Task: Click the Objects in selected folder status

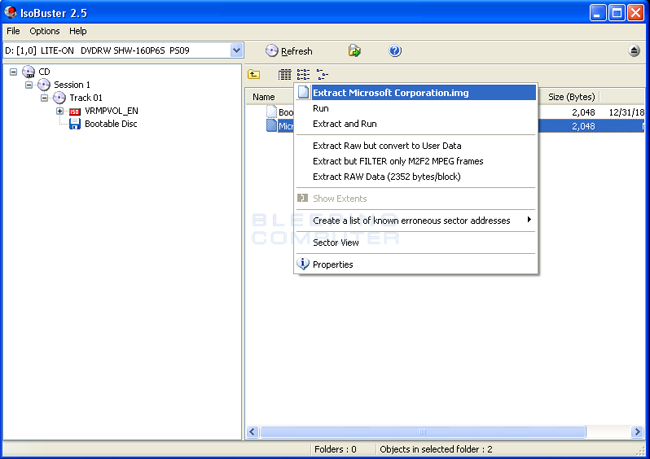Action: pos(436,449)
